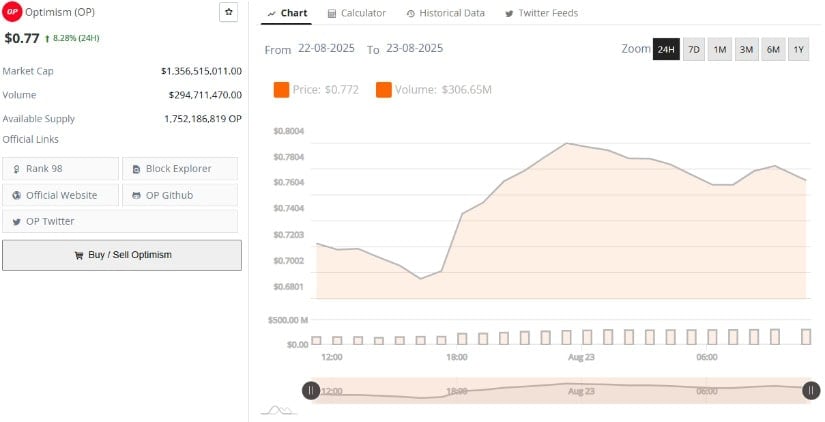Image resolution: width=825 pixels, height=422 pixels.
Task: Open the OP Twitter link
Action: pos(120,221)
